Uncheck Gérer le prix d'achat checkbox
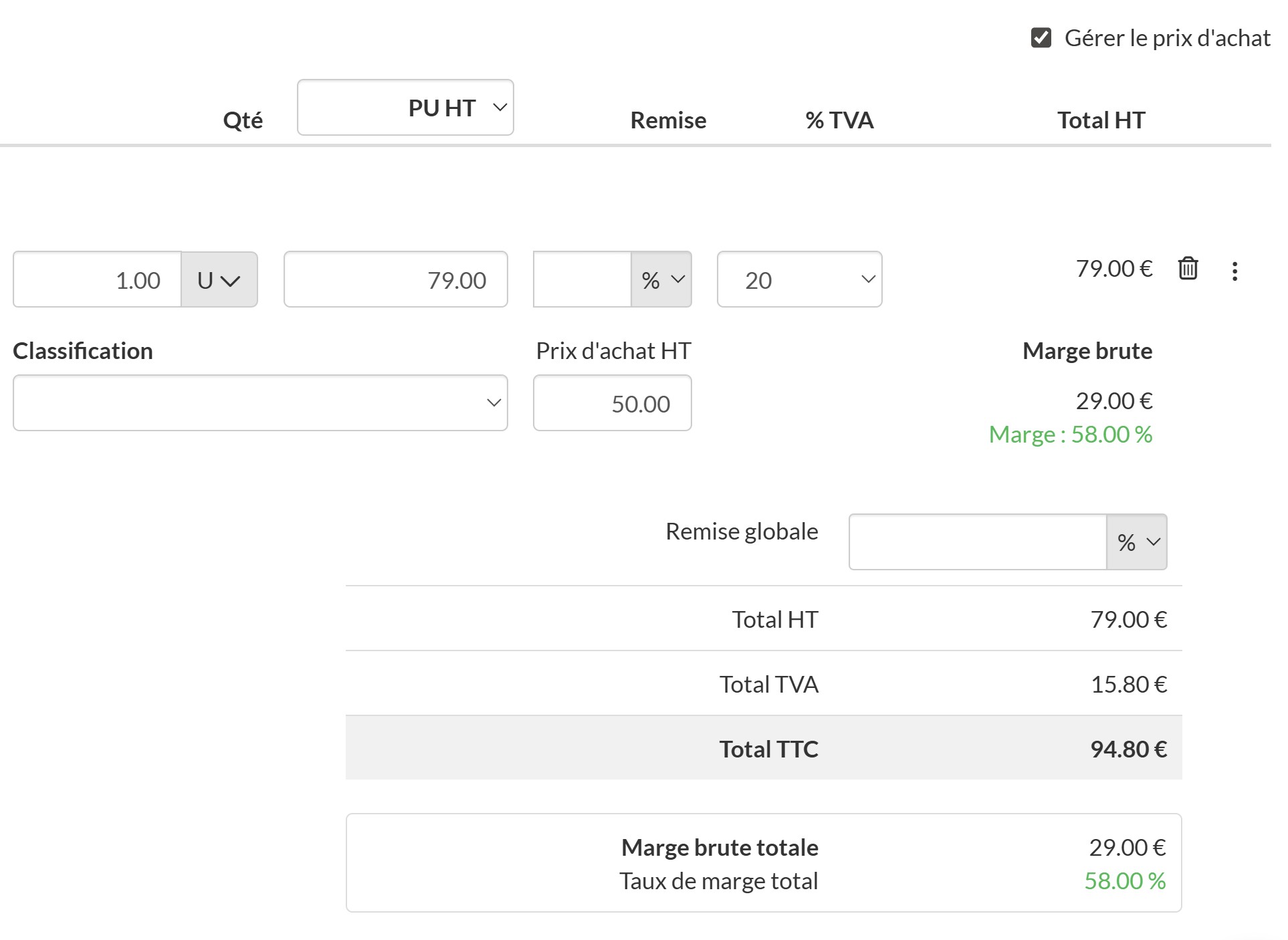Image resolution: width=1288 pixels, height=940 pixels. pyautogui.click(x=1041, y=38)
